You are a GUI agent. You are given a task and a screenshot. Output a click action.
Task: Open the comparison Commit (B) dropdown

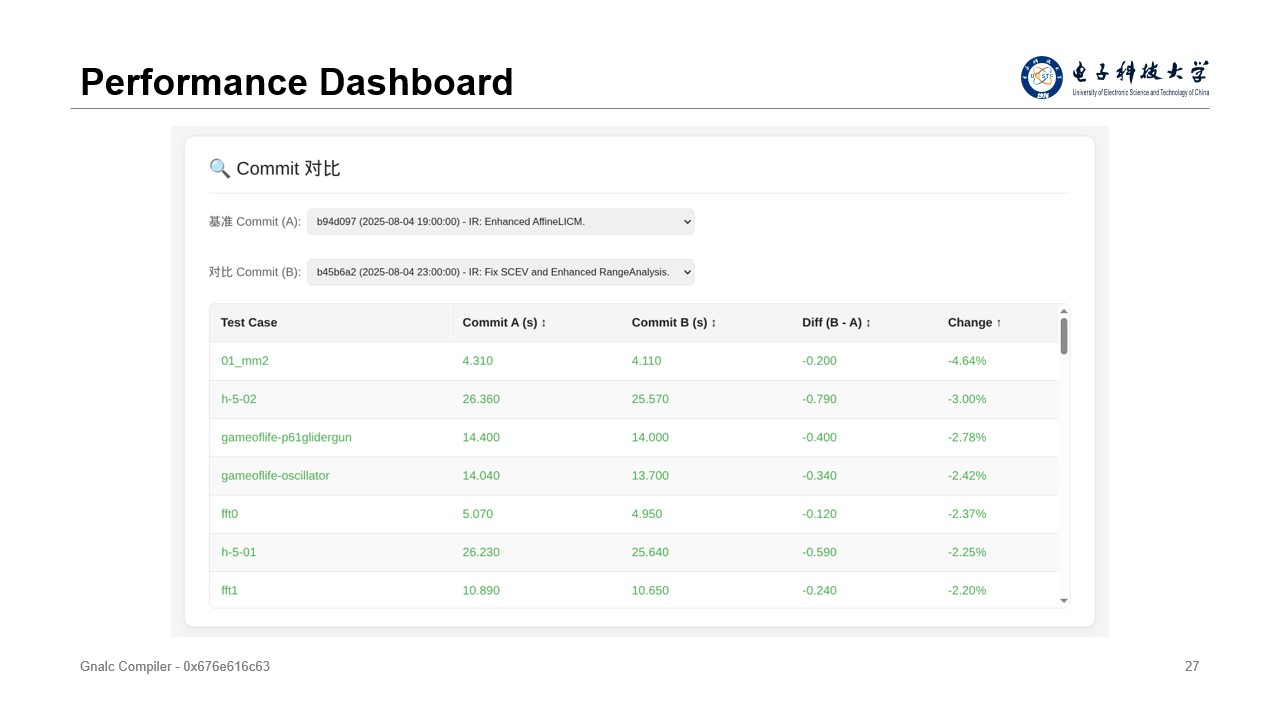(x=500, y=272)
